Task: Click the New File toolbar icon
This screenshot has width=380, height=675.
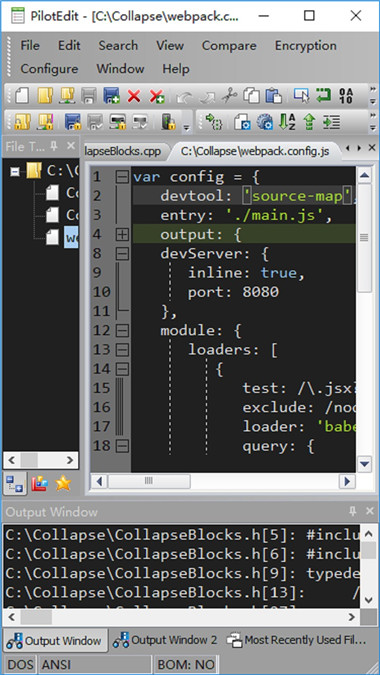Action: tap(22, 96)
